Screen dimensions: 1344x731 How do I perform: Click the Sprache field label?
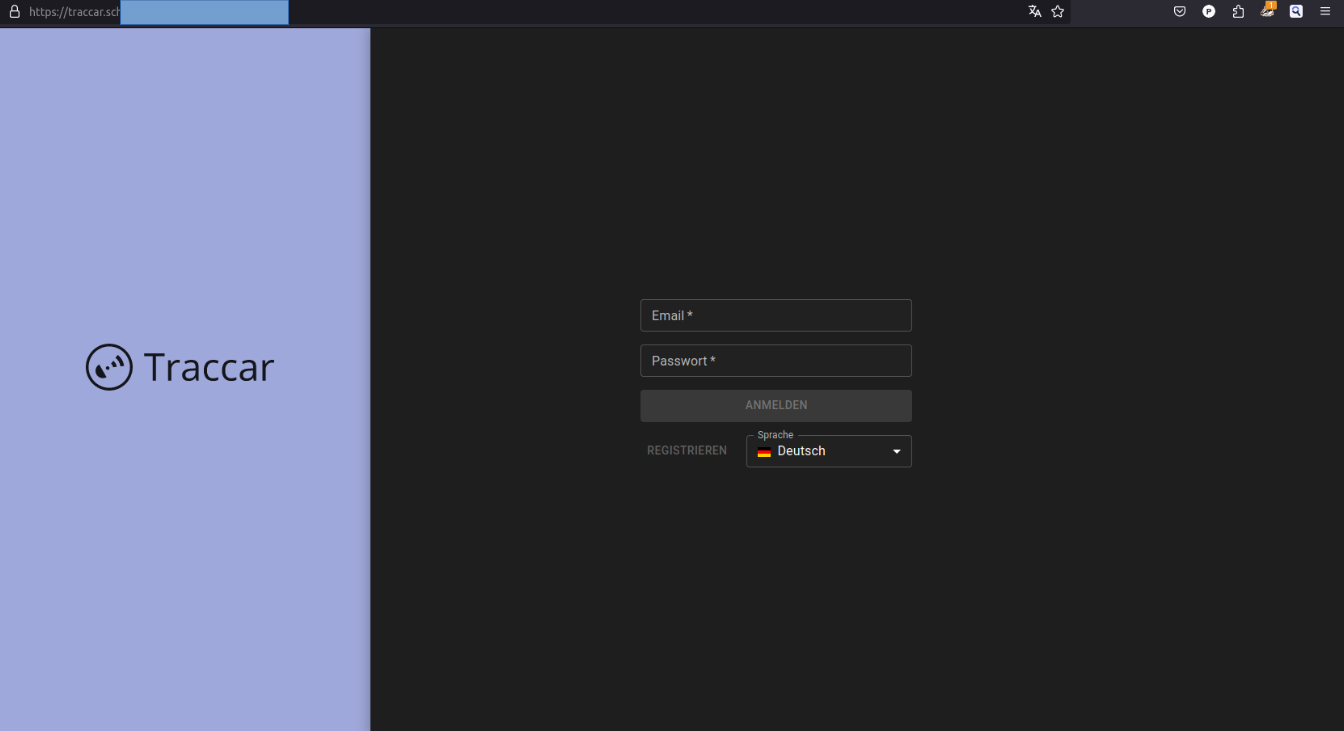[775, 435]
